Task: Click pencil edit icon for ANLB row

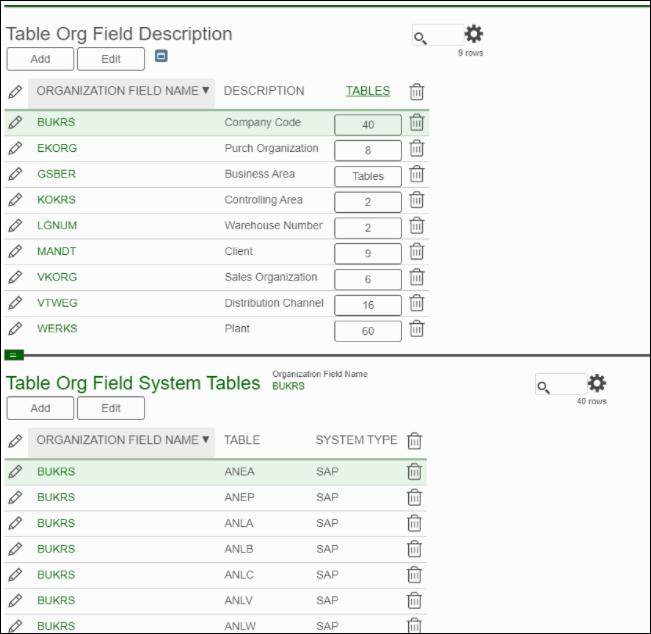Action: pyautogui.click(x=15, y=549)
